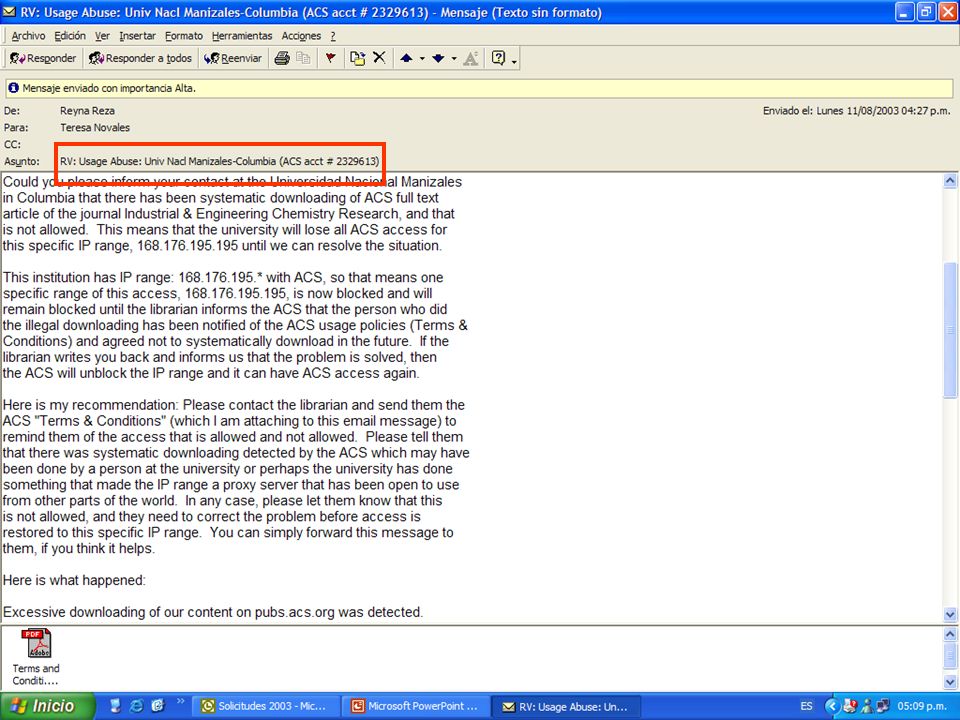The image size is (960, 720).
Task: Open the Herramientas menu
Action: pos(242,36)
